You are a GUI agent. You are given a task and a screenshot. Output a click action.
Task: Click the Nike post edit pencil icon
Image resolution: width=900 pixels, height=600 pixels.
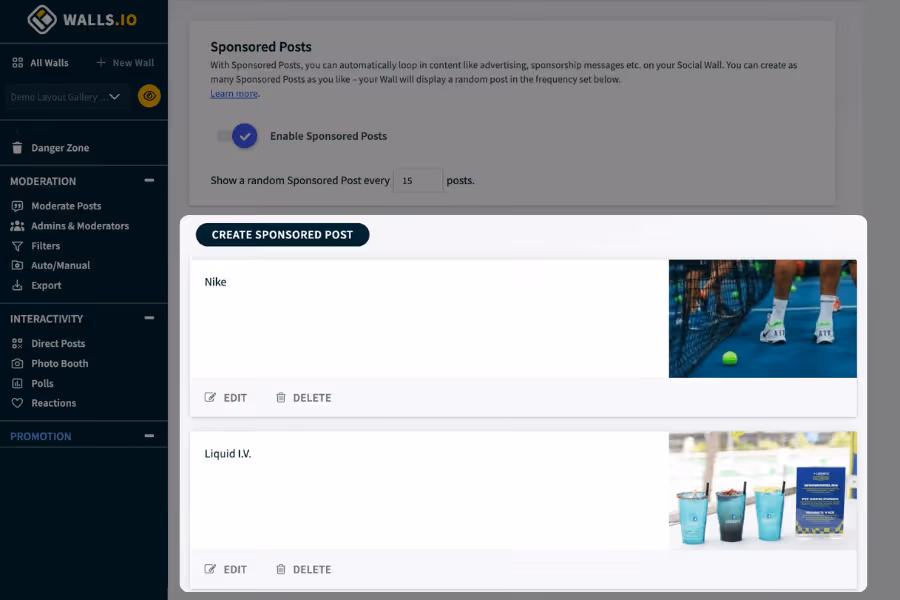210,397
